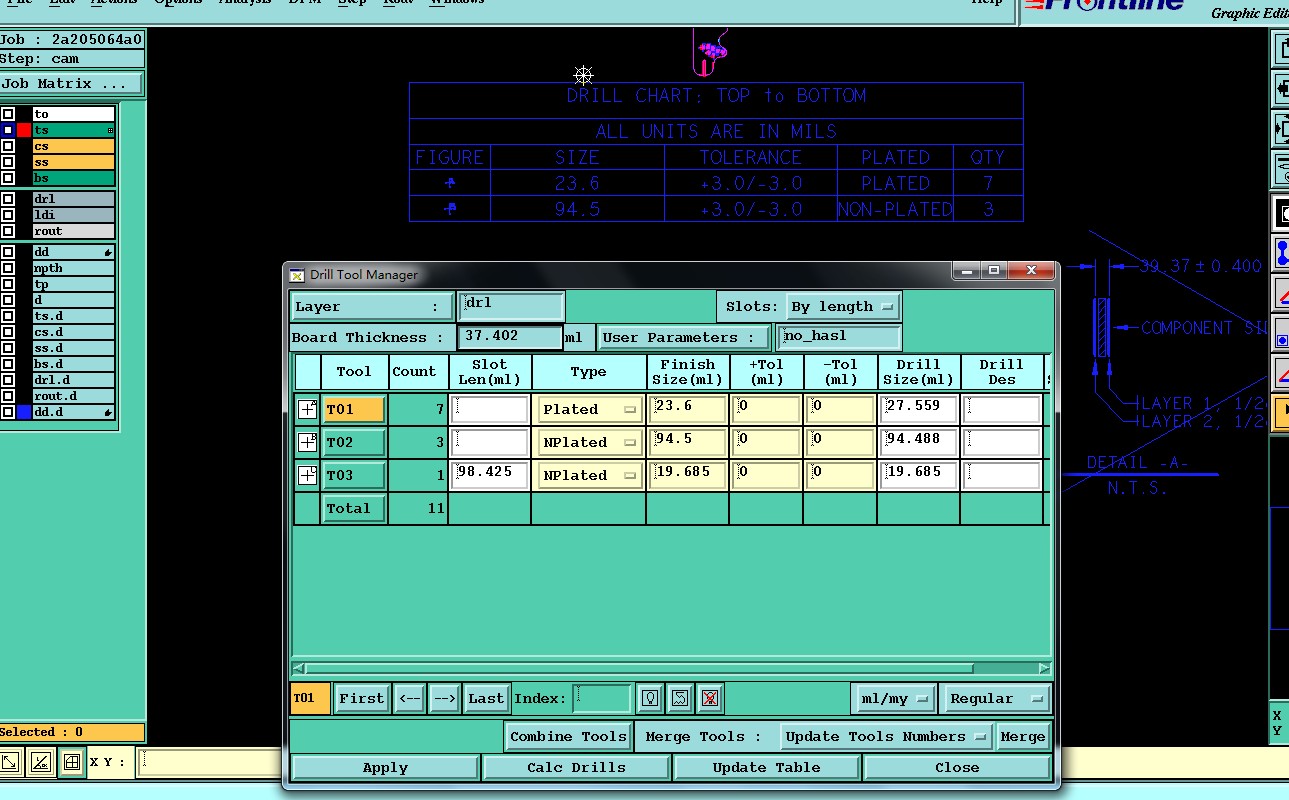Click the T02 Drill Size field 94.488
1289x800 pixels.
(918, 442)
